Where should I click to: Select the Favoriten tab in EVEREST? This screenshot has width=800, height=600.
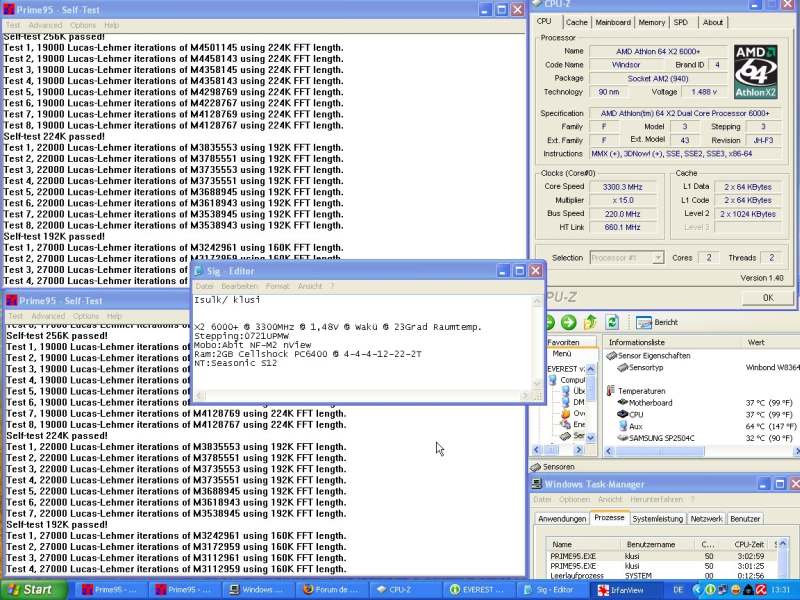click(563, 342)
